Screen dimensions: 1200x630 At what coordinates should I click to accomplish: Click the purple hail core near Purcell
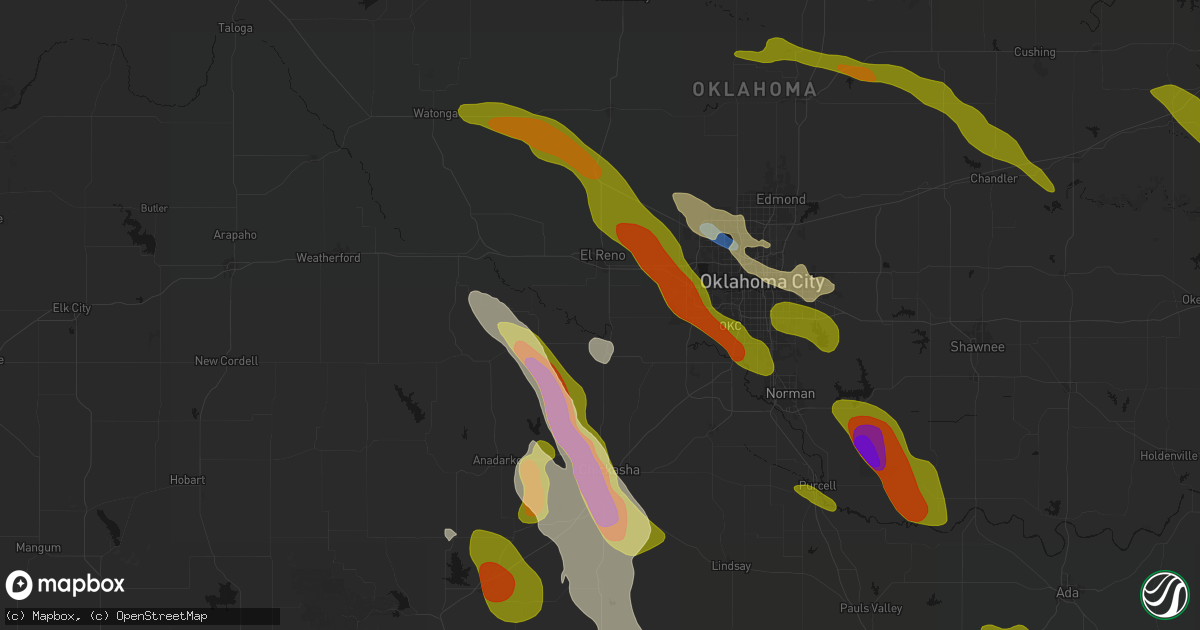pyautogui.click(x=869, y=446)
